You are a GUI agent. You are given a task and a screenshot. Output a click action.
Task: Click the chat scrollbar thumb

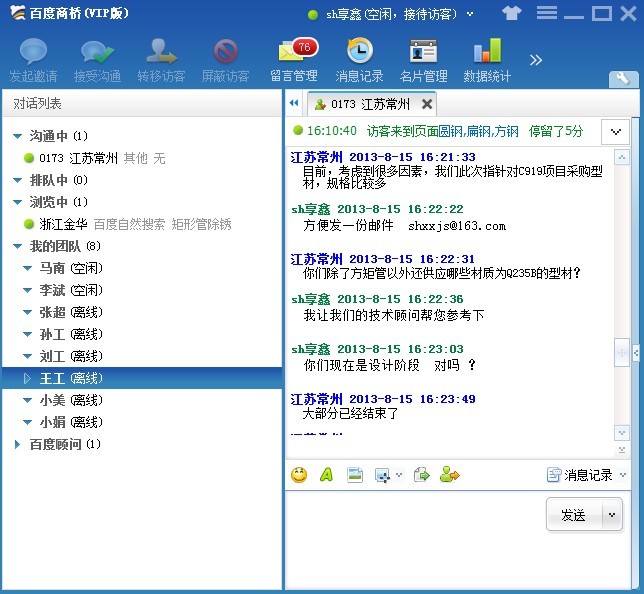pyautogui.click(x=621, y=352)
